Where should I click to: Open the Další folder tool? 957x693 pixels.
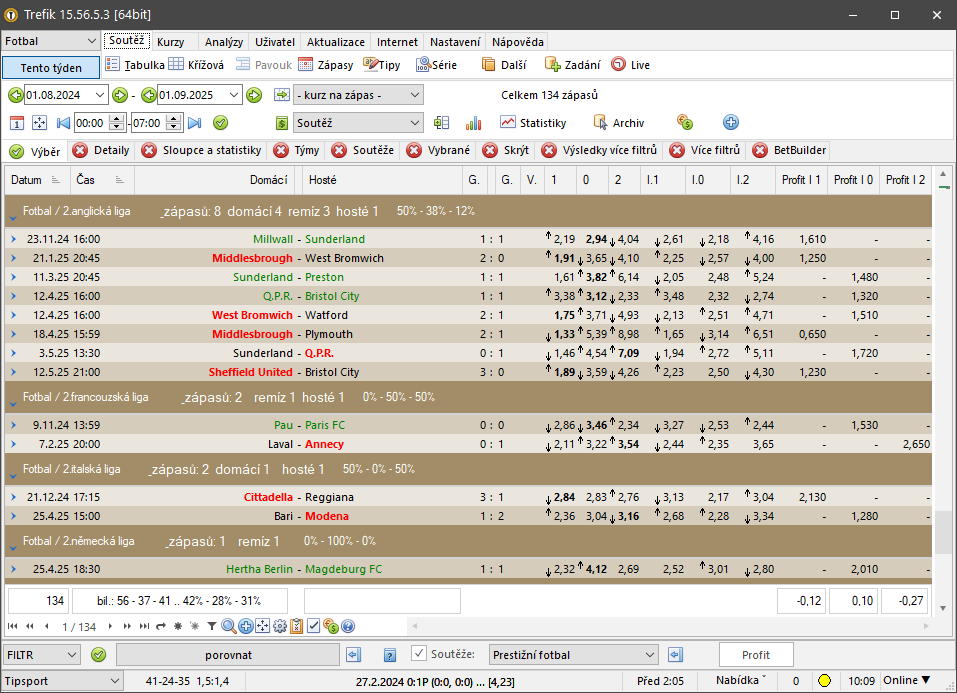[504, 65]
